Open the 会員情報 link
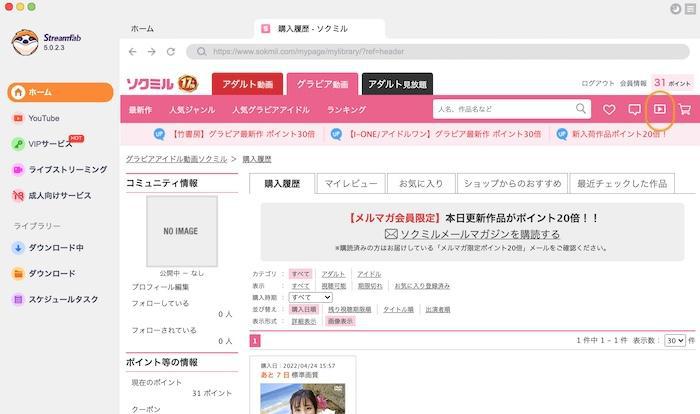700x414 pixels. 633,84
